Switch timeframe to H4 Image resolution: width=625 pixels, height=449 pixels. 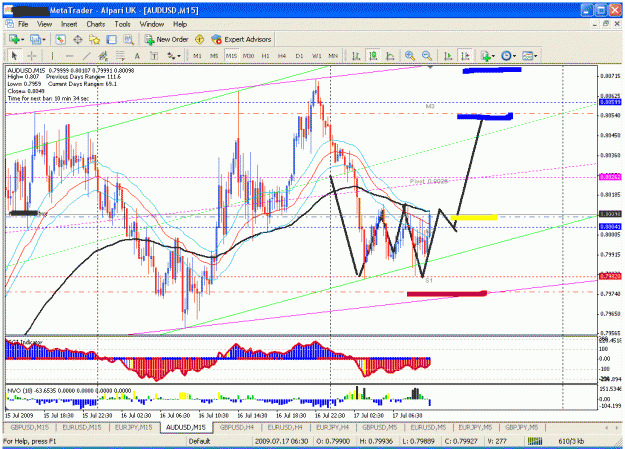point(282,56)
